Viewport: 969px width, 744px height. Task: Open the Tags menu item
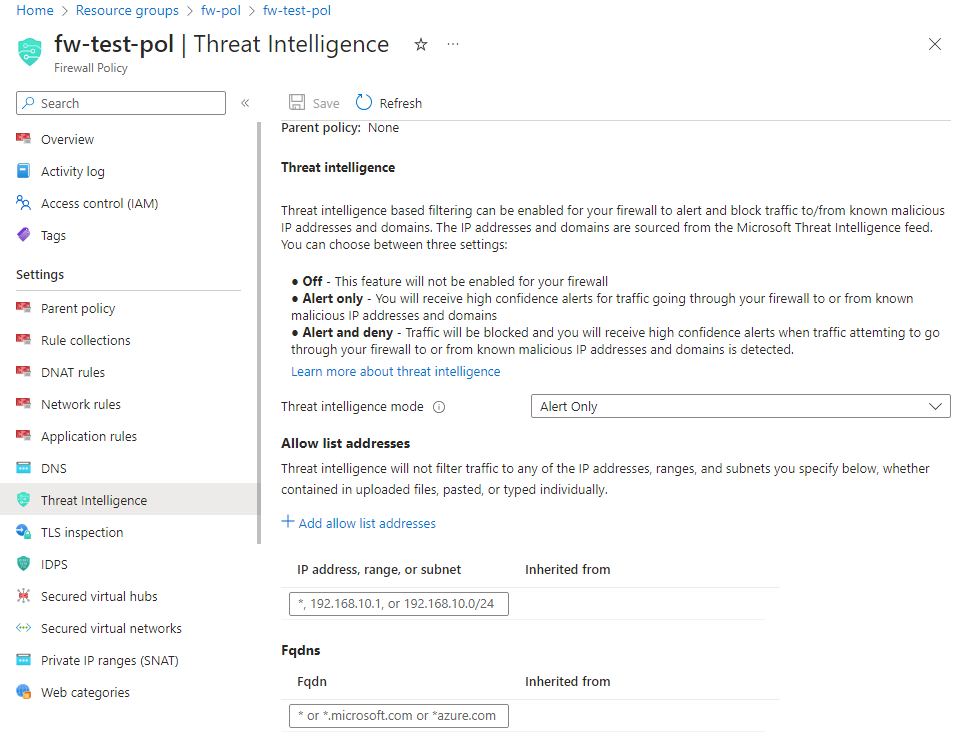(53, 236)
